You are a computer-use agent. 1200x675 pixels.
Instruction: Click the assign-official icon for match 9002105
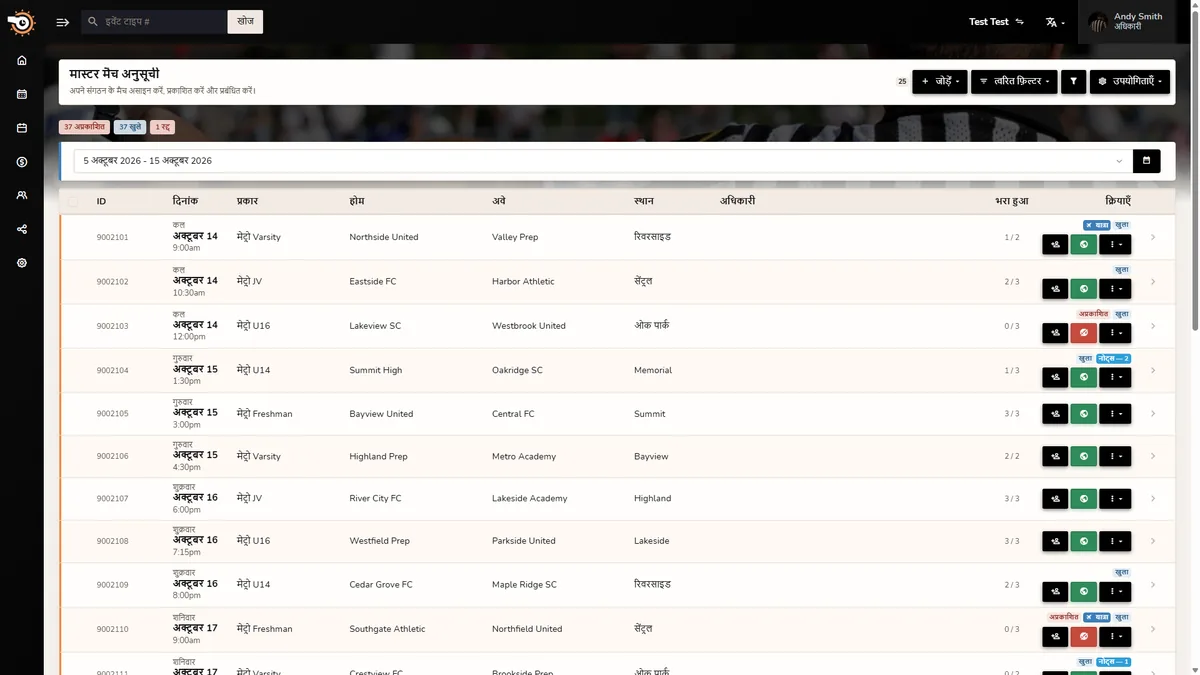(1055, 413)
